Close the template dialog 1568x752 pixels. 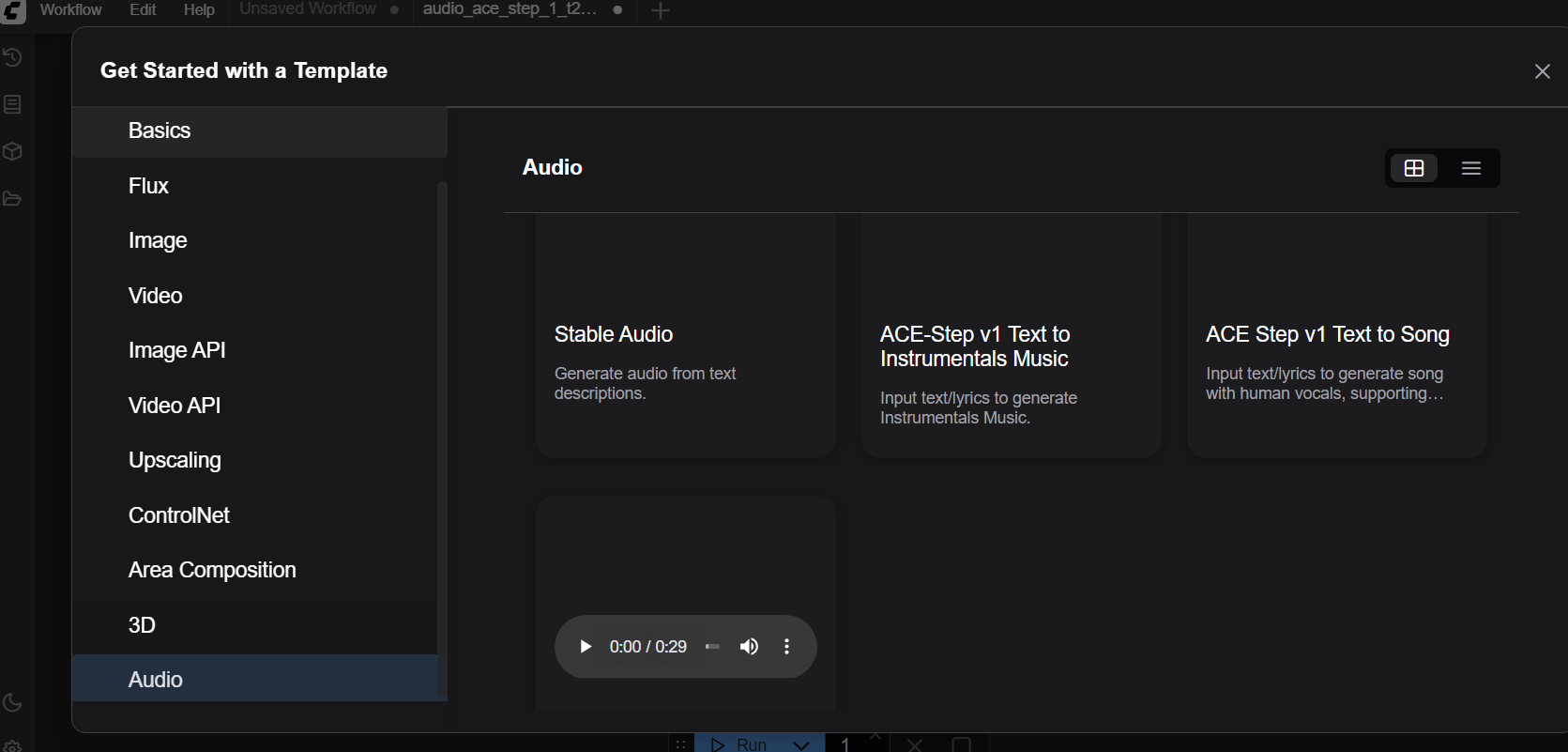tap(1542, 71)
